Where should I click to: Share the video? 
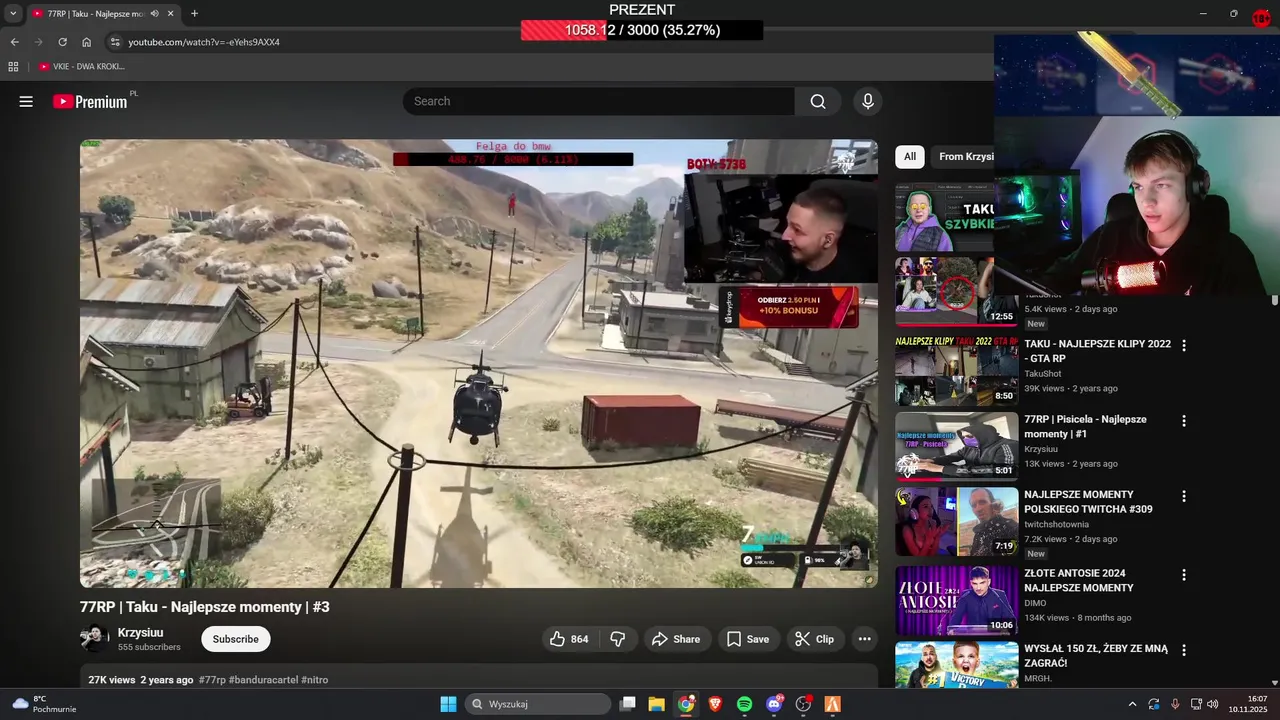pos(676,639)
